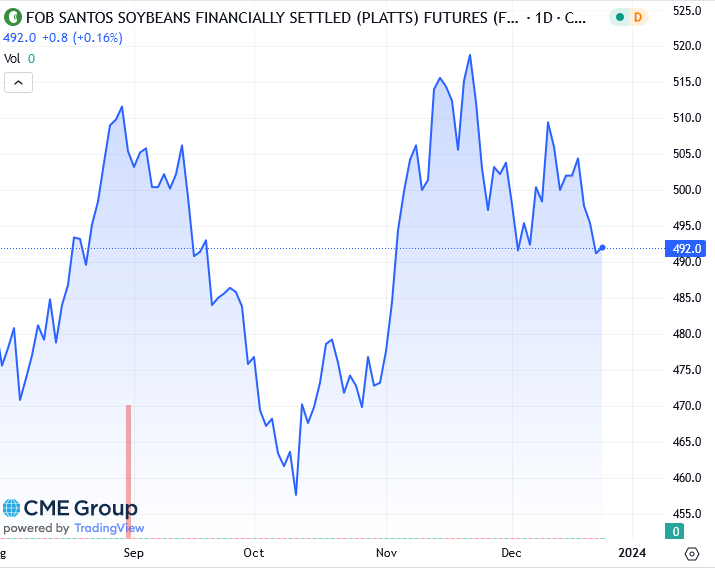This screenshot has height=569, width=715.
Task: Click the Sep label on time axis
Action: (x=133, y=552)
